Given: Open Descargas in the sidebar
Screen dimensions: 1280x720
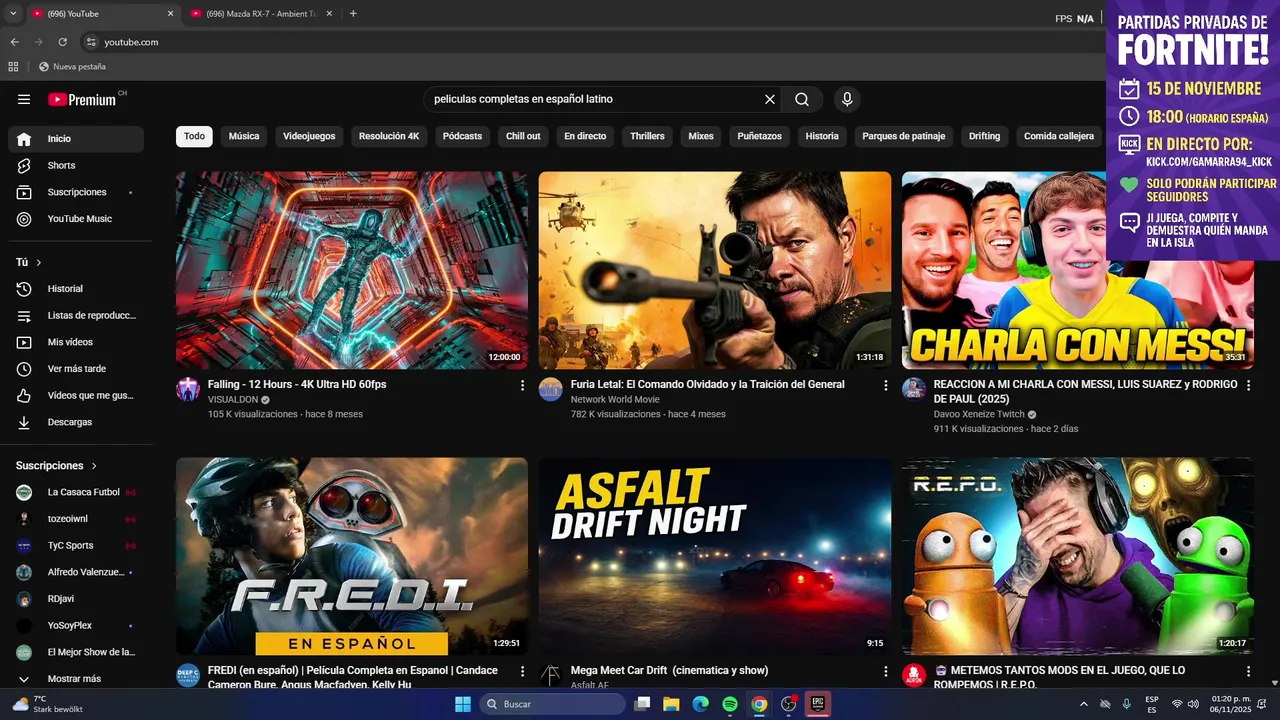Looking at the screenshot, I should (x=76, y=422).
